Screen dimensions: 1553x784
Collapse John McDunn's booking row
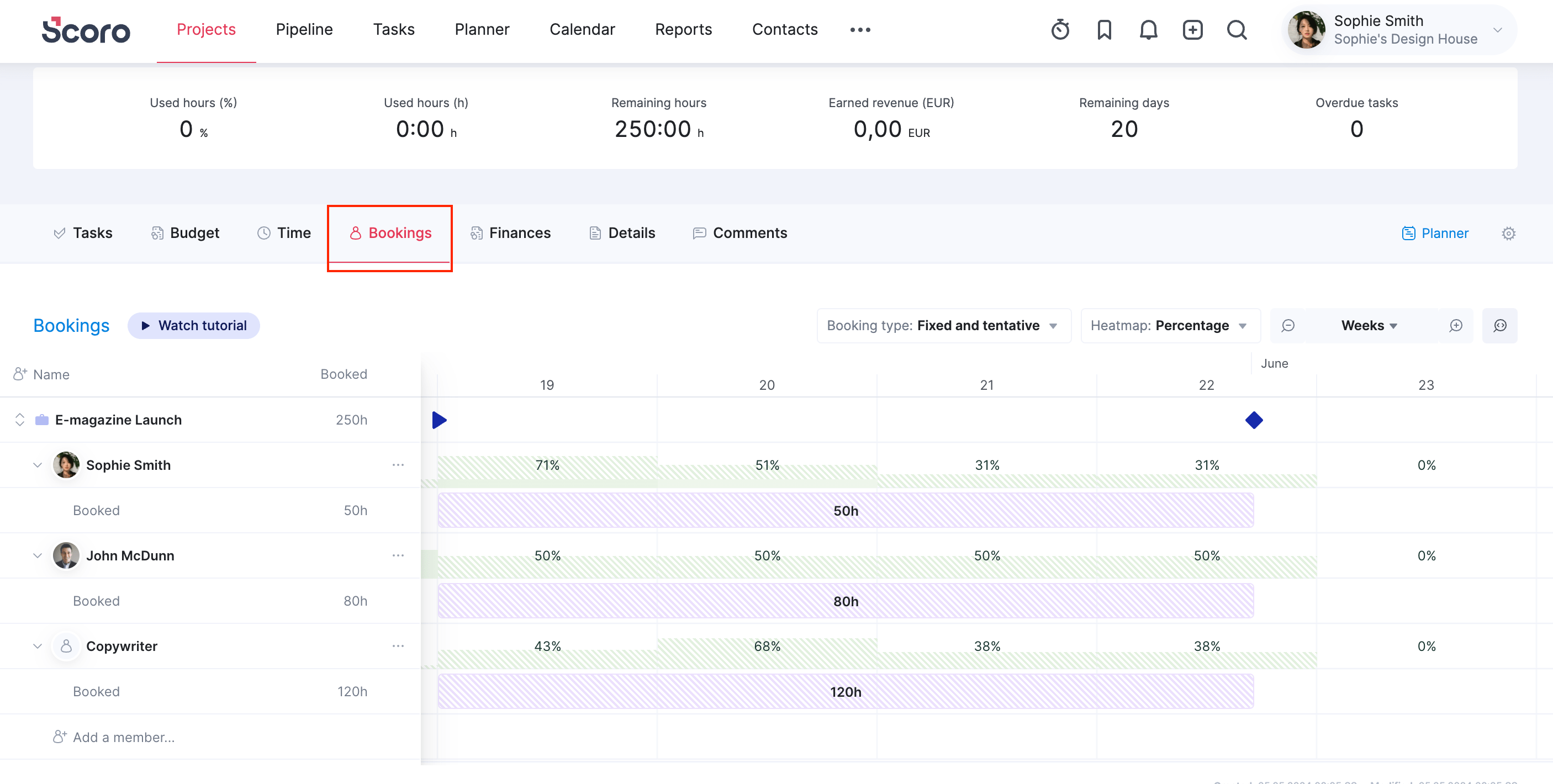tap(38, 555)
